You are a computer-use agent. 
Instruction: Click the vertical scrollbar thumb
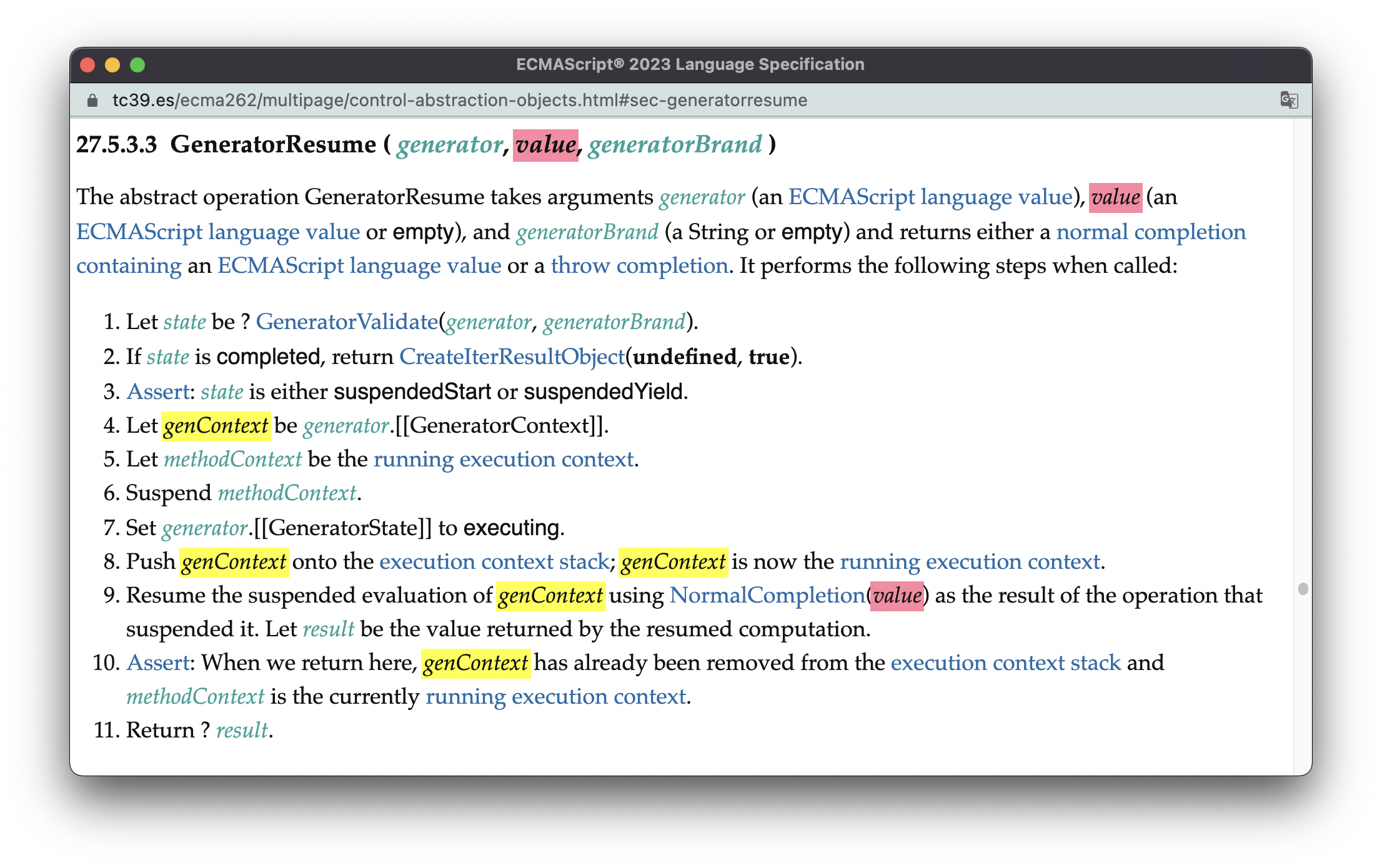1303,589
